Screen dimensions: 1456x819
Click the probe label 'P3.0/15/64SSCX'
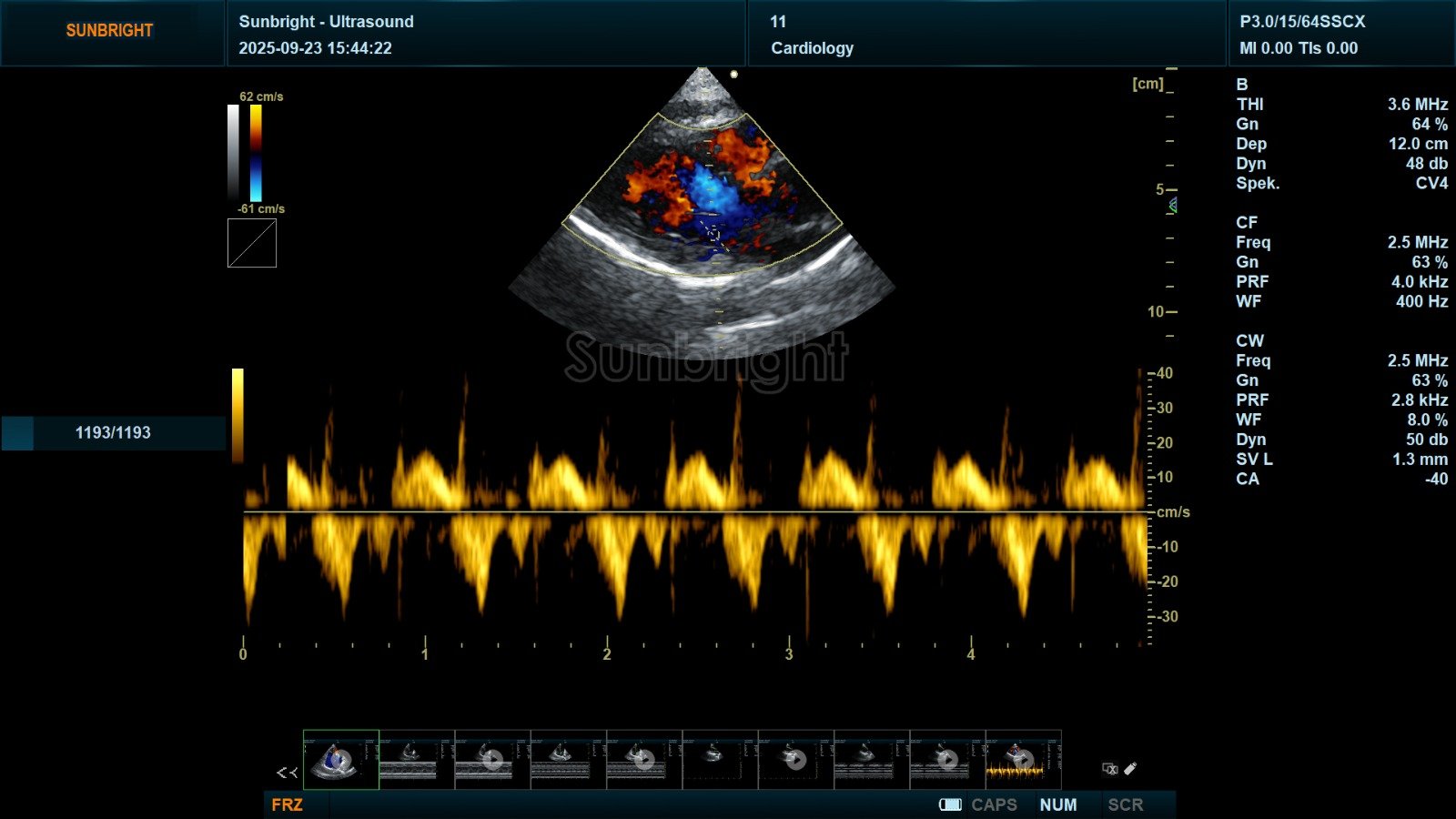(1302, 21)
